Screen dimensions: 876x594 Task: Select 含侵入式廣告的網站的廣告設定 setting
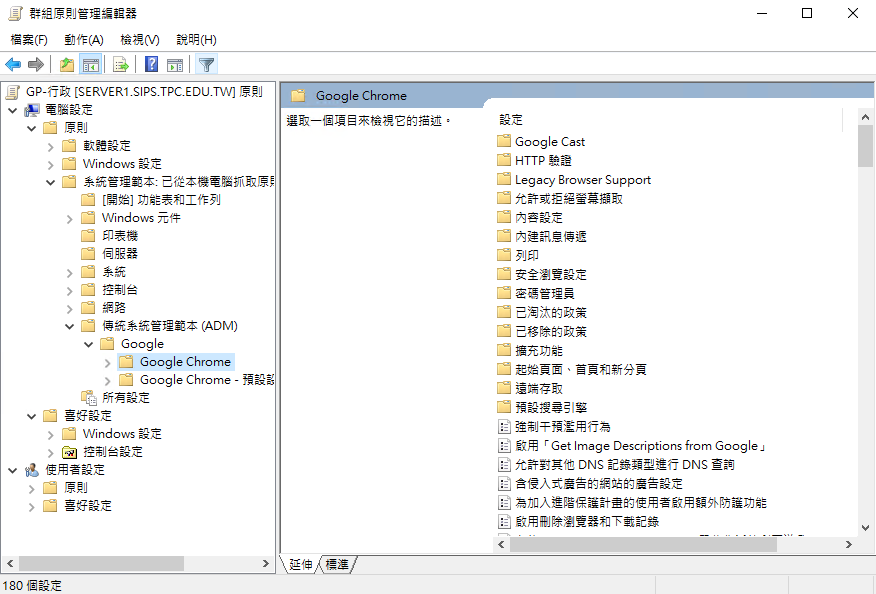coord(599,484)
